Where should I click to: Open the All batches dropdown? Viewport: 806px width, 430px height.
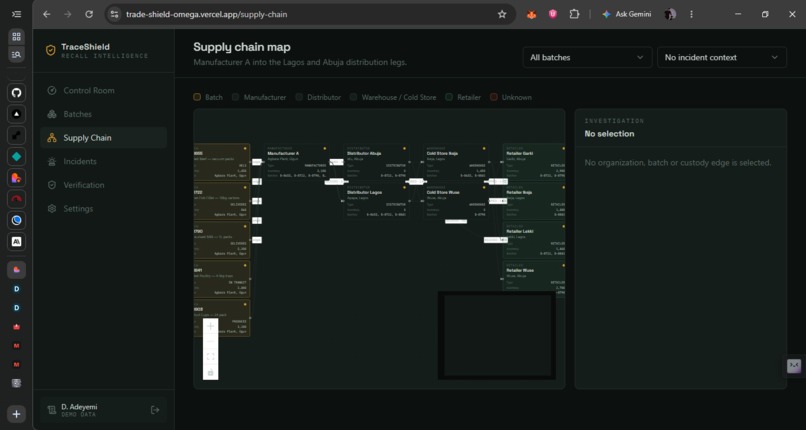click(587, 58)
